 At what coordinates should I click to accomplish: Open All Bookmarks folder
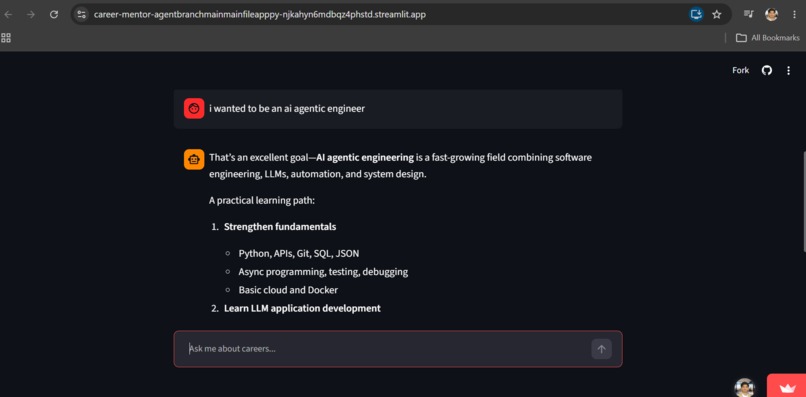click(768, 38)
